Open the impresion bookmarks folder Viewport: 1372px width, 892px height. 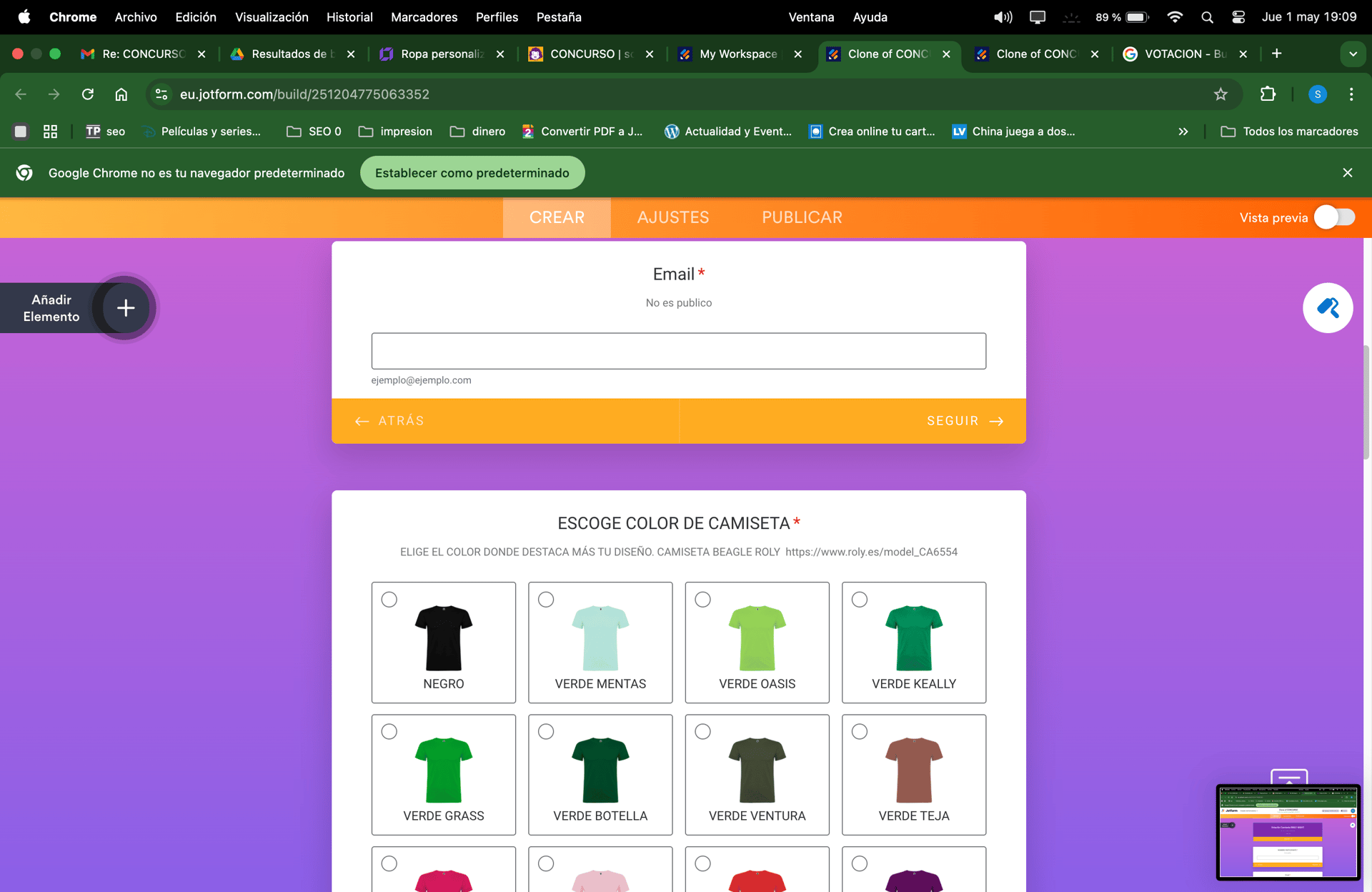point(395,132)
